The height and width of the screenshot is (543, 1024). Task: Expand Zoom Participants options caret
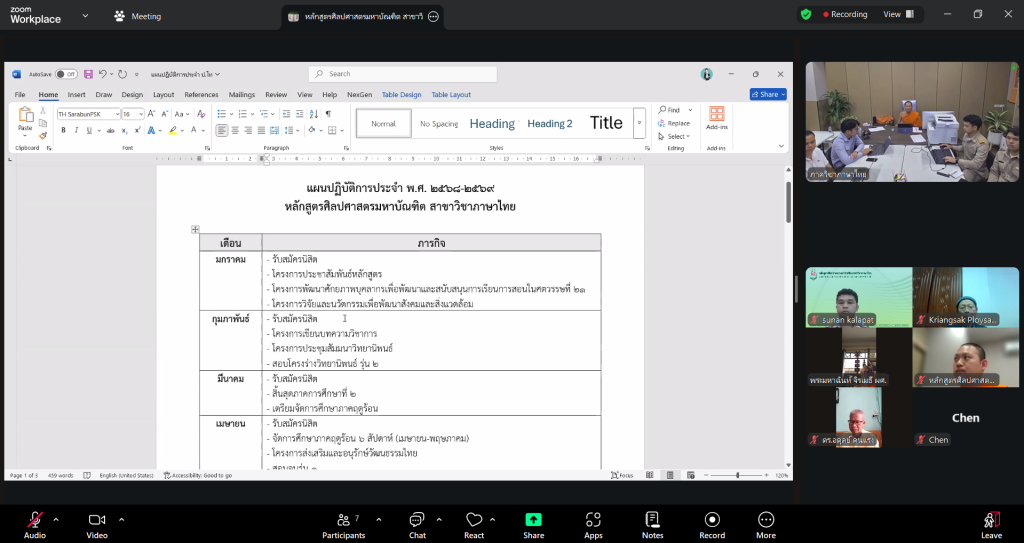tap(379, 520)
